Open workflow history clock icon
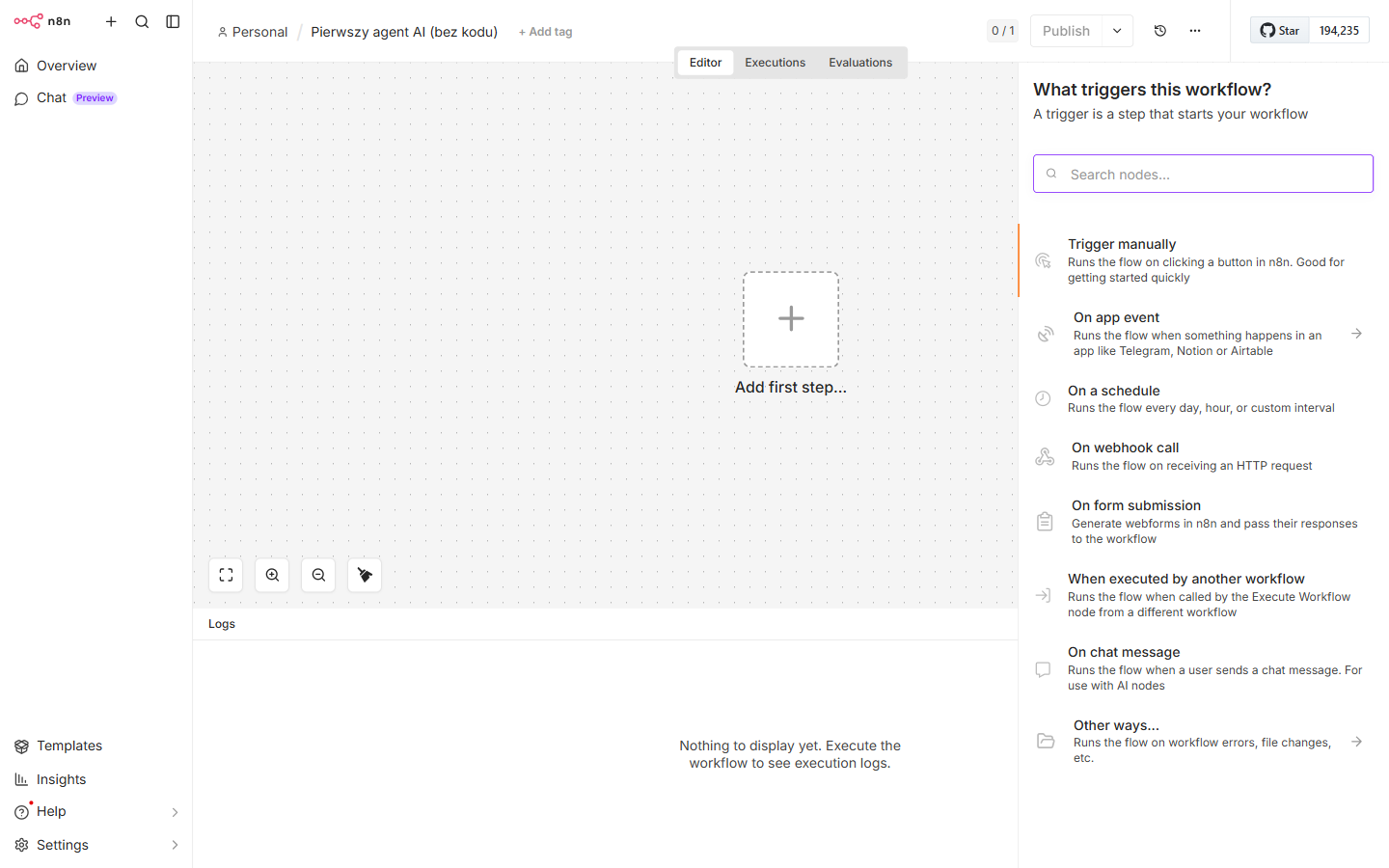1389x868 pixels. coord(1160,31)
